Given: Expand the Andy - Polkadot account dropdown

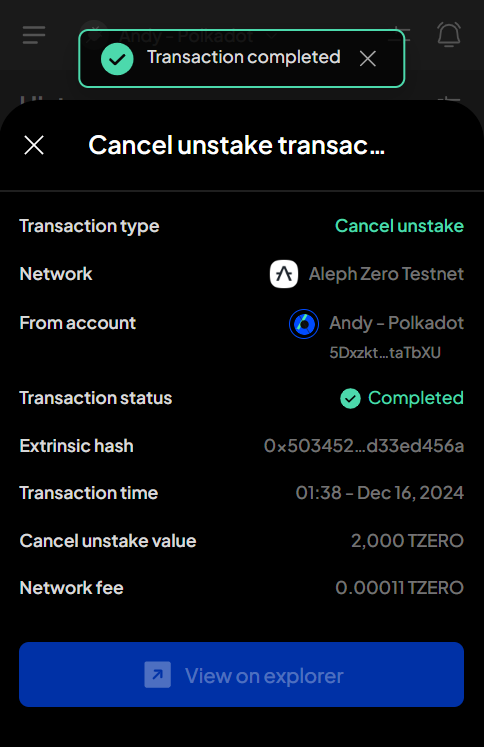Looking at the screenshot, I should pos(272,36).
